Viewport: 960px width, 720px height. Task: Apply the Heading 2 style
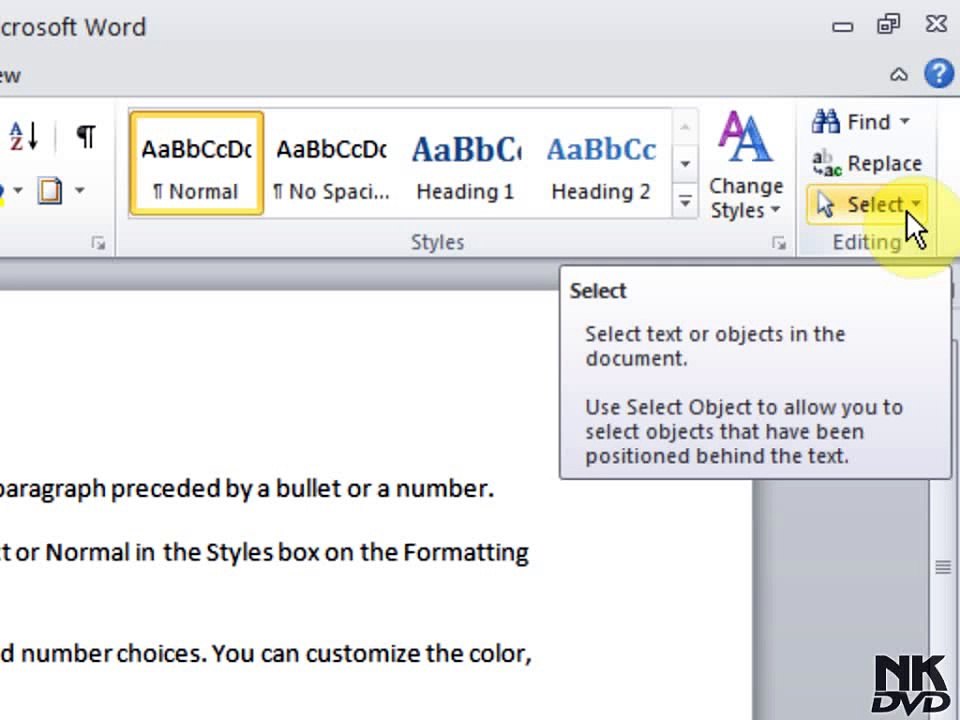pyautogui.click(x=601, y=163)
